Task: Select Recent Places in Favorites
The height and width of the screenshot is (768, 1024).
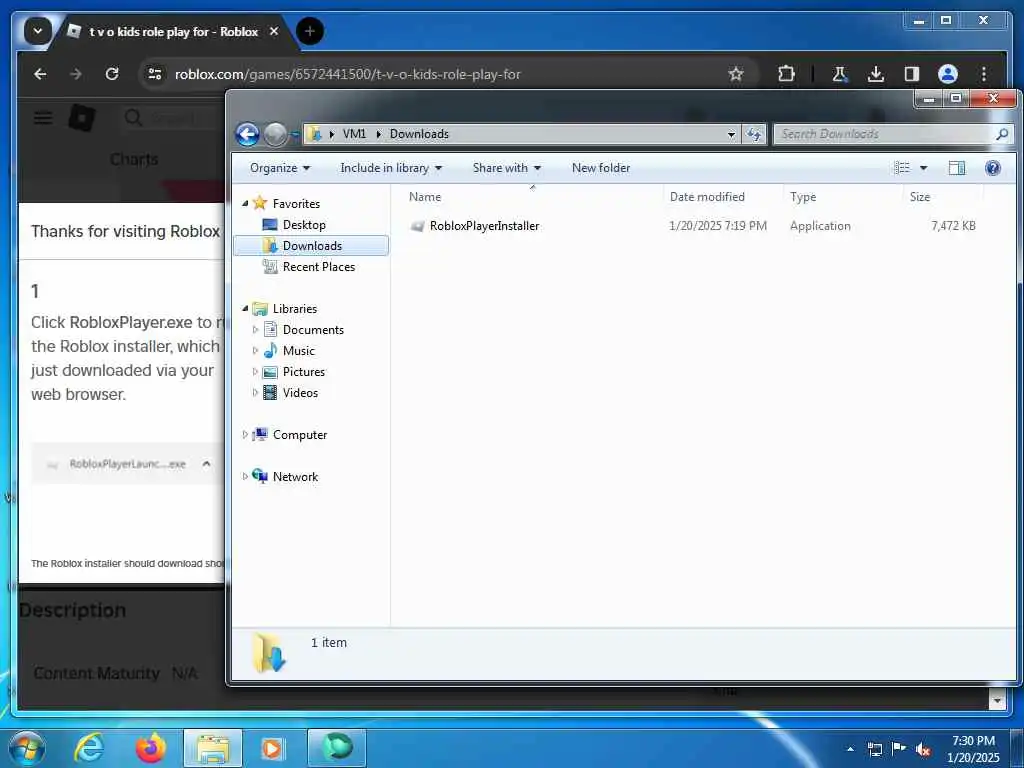Action: (x=318, y=266)
